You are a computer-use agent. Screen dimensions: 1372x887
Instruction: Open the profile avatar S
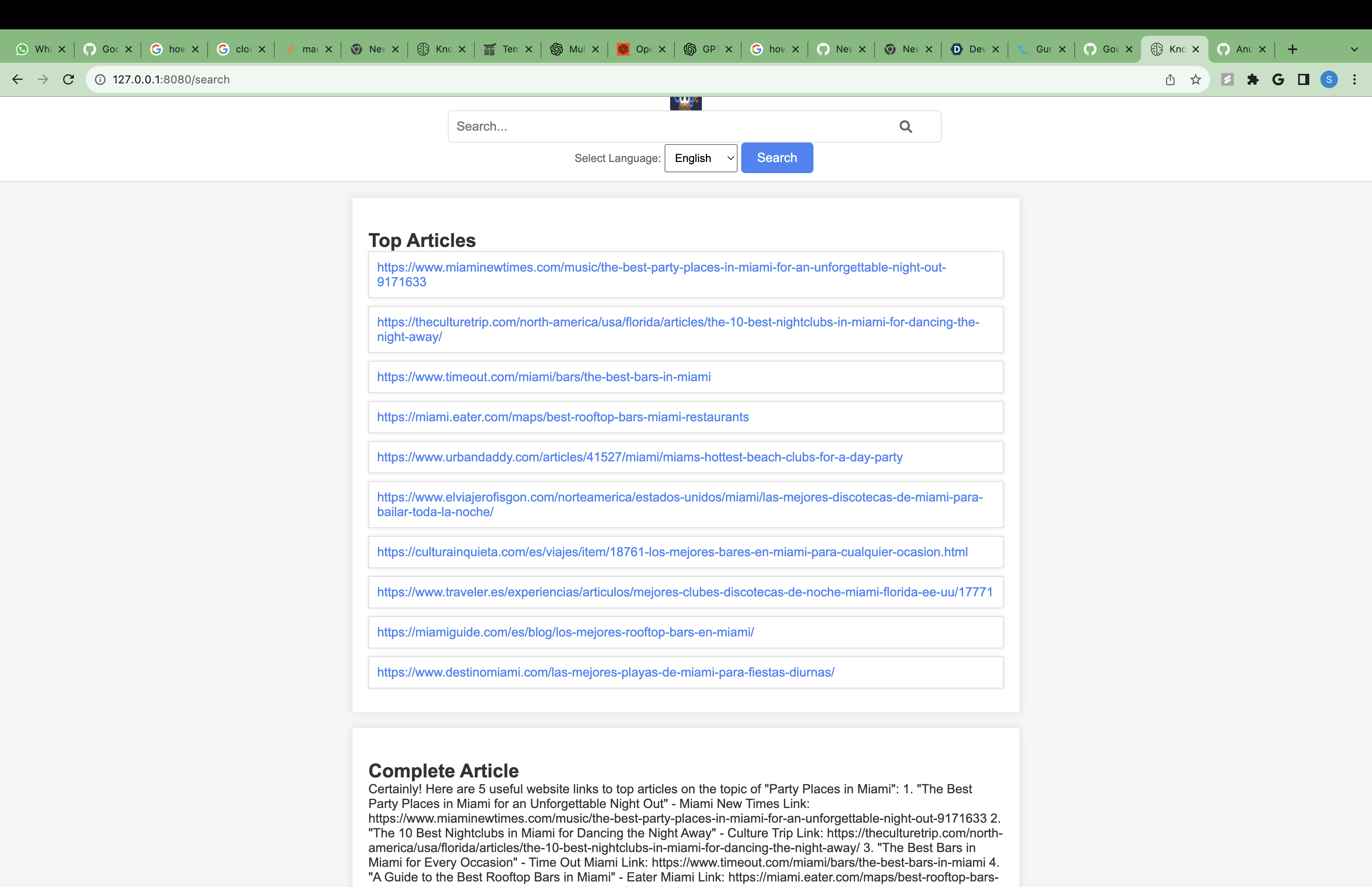point(1329,79)
